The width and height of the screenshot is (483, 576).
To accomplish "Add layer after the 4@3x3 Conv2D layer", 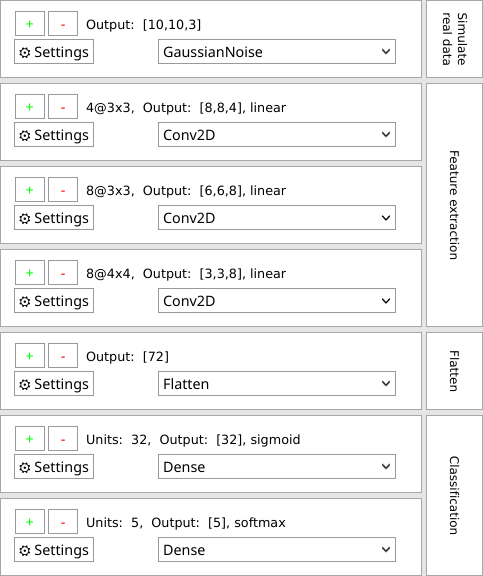I will [30, 107].
